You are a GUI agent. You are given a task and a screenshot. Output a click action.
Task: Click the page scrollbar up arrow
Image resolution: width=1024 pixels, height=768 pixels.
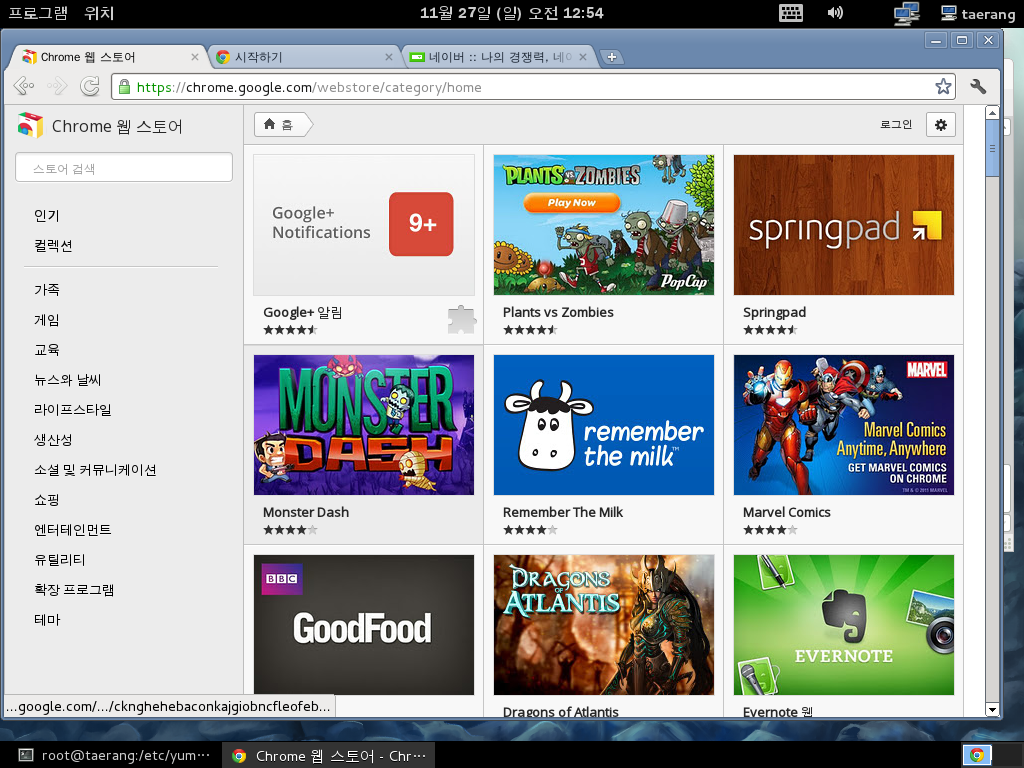[x=992, y=112]
